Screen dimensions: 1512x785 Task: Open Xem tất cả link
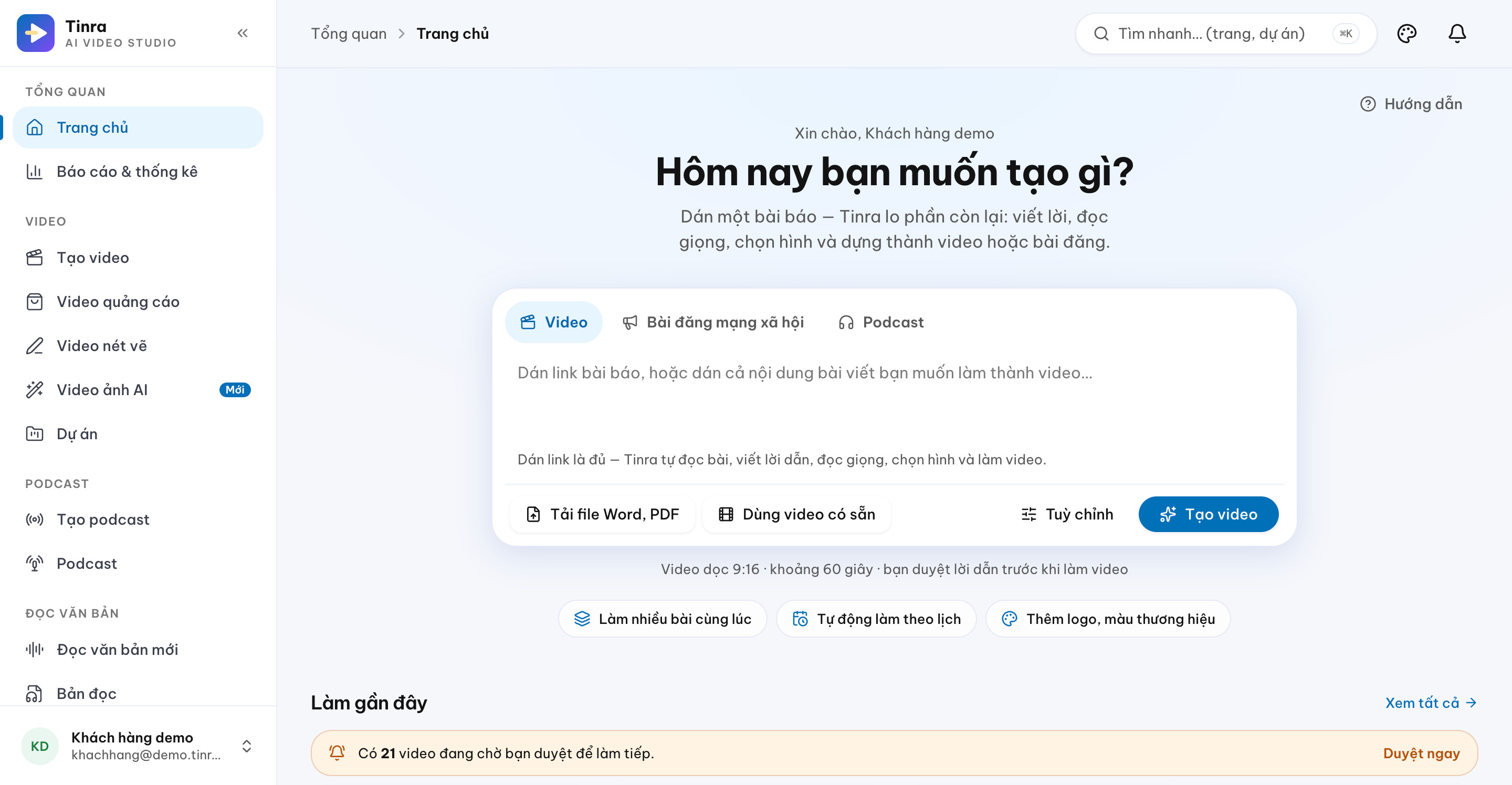click(1431, 703)
